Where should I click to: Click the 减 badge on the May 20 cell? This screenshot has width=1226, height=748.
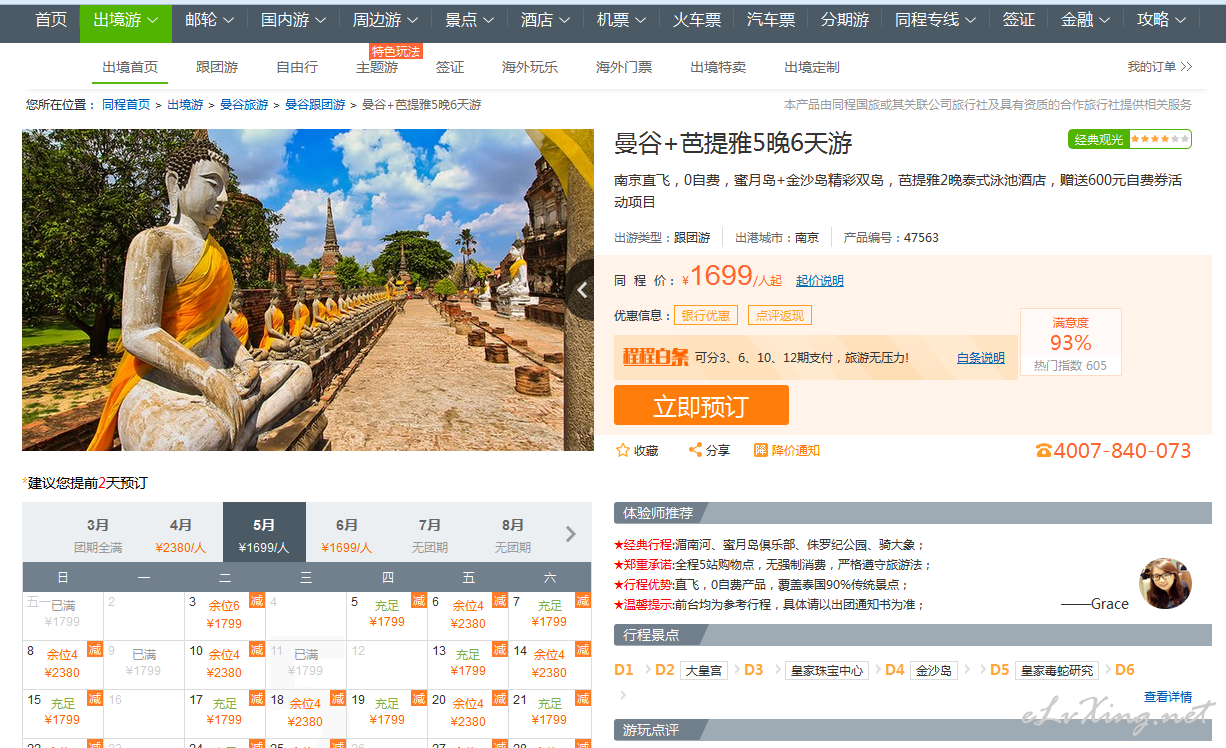(500, 698)
